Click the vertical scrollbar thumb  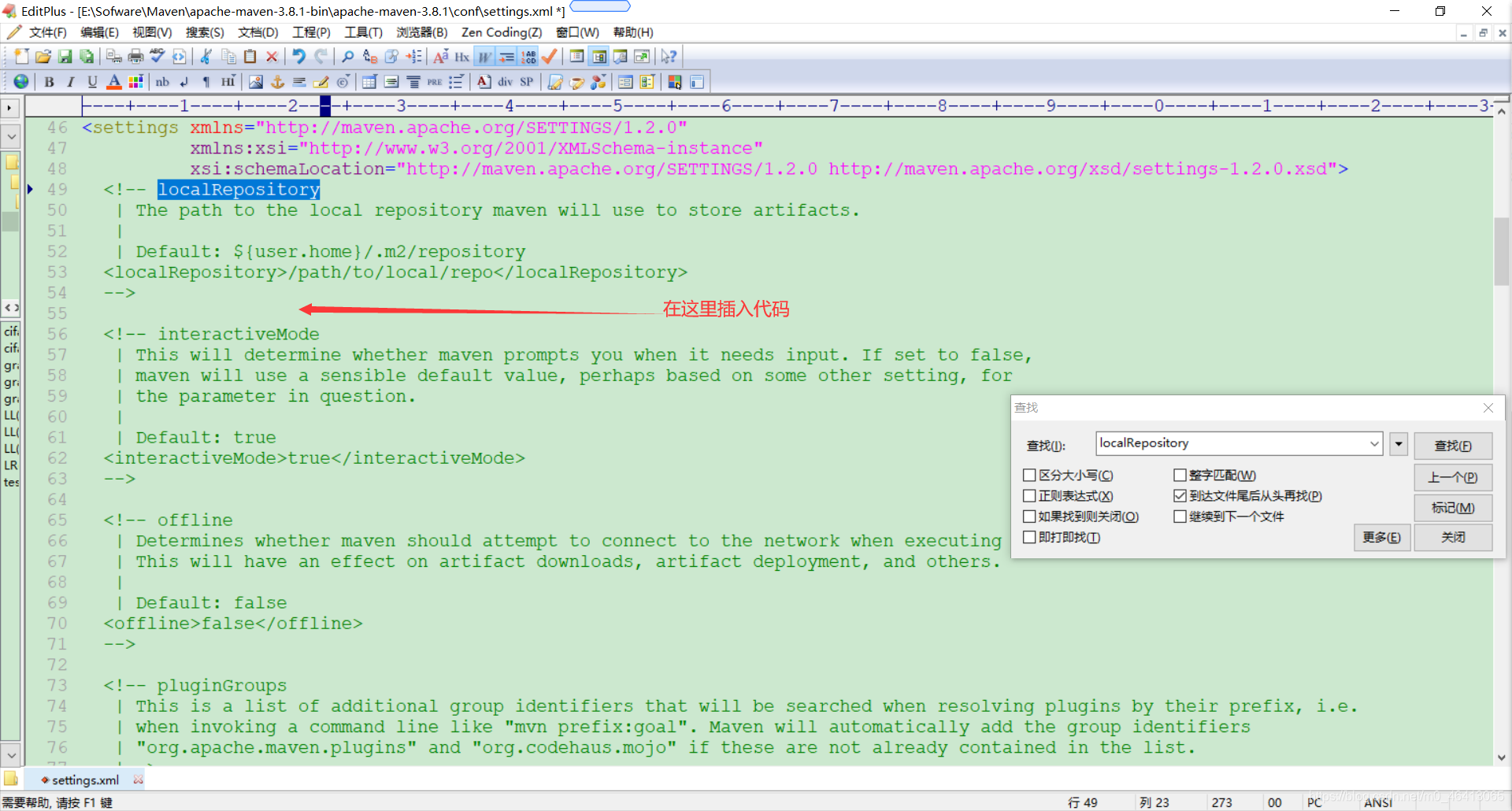1502,250
